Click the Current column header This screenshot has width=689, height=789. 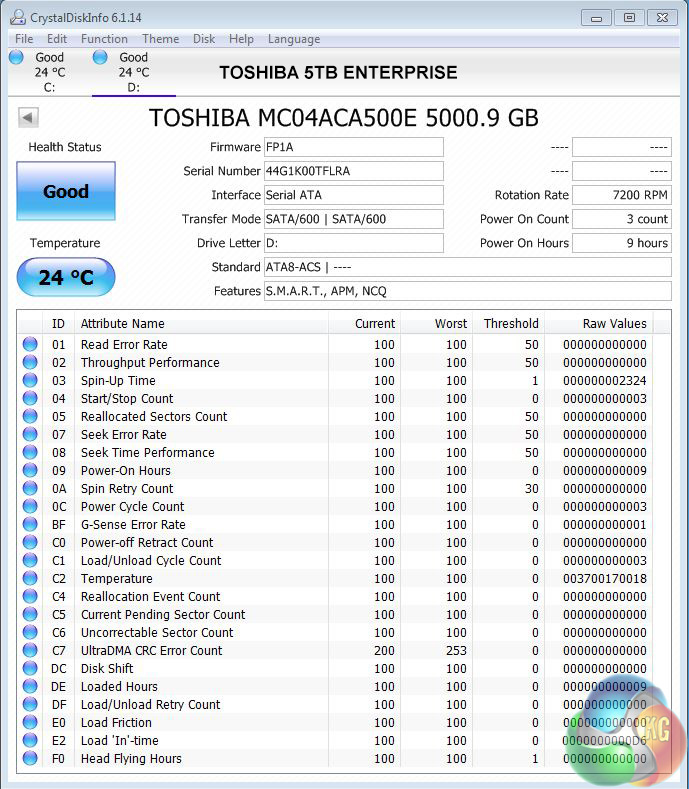364,324
